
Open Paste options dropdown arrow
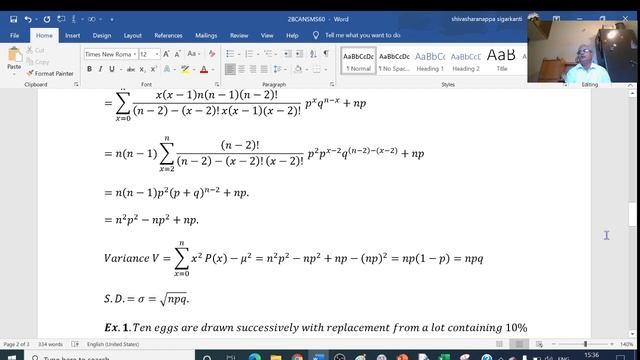pyautogui.click(x=14, y=75)
